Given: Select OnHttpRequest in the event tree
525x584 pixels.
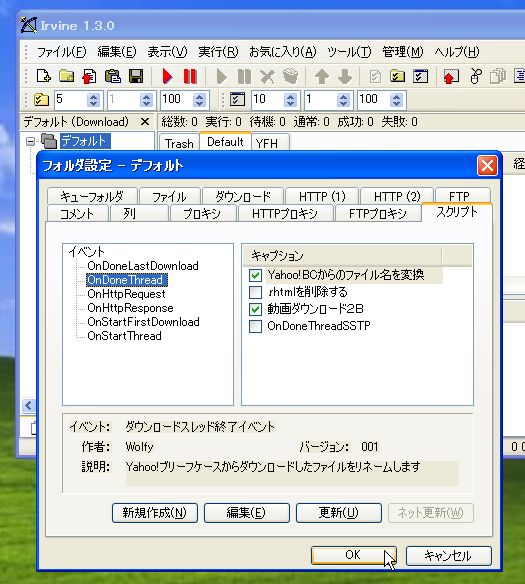Looking at the screenshot, I should click(x=126, y=294).
